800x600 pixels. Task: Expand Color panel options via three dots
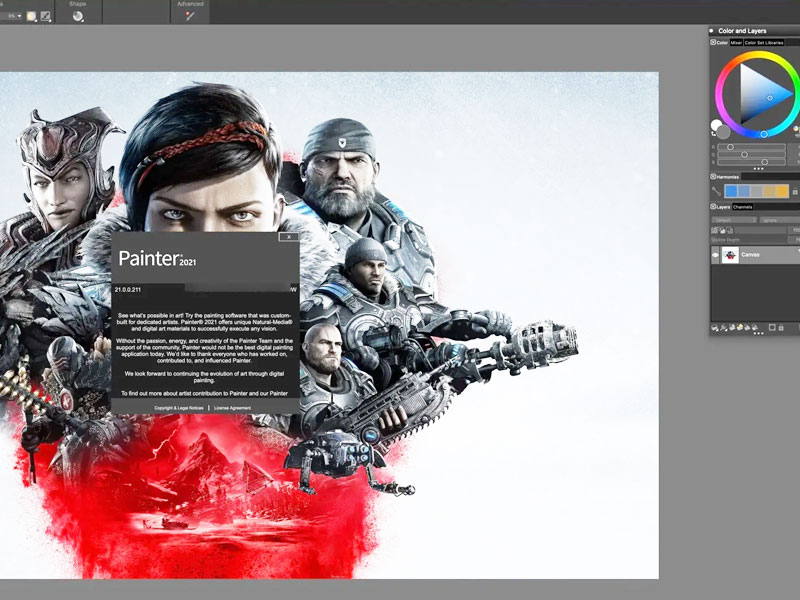(759, 168)
